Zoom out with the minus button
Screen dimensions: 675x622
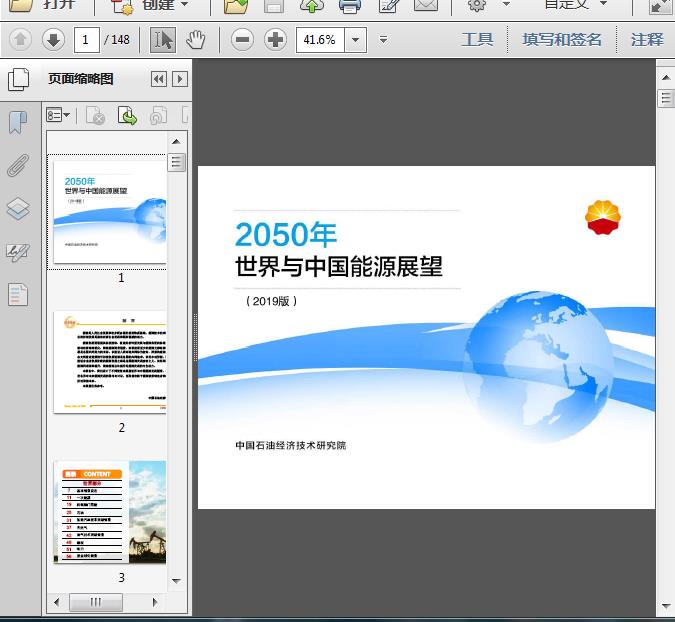(242, 40)
